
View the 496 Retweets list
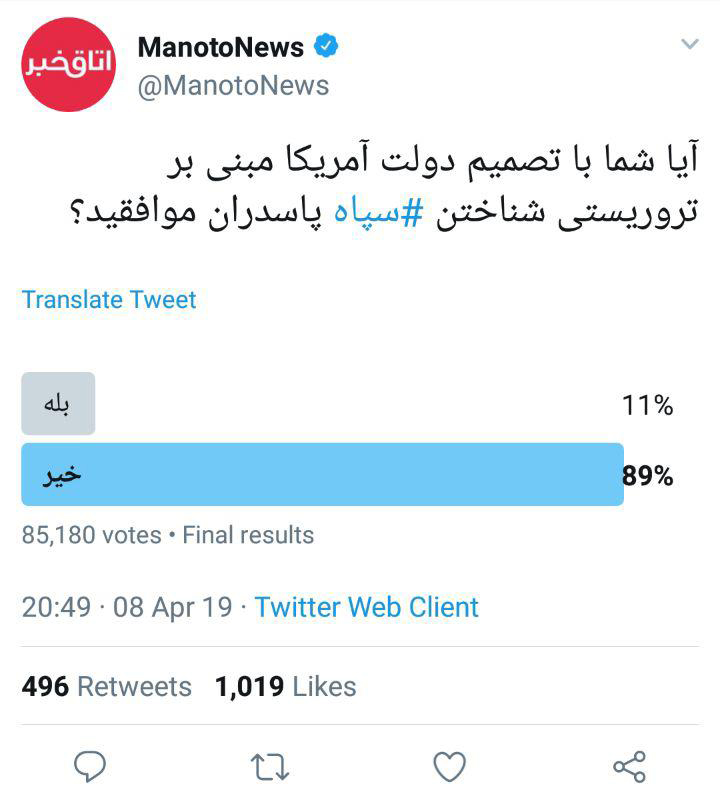pyautogui.click(x=106, y=687)
